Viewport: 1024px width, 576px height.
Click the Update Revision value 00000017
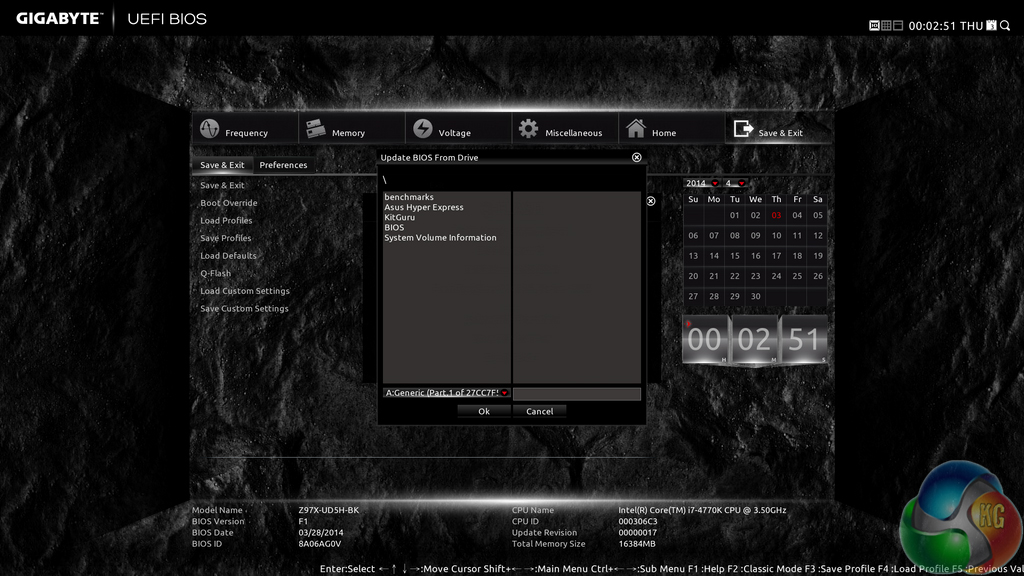[637, 532]
